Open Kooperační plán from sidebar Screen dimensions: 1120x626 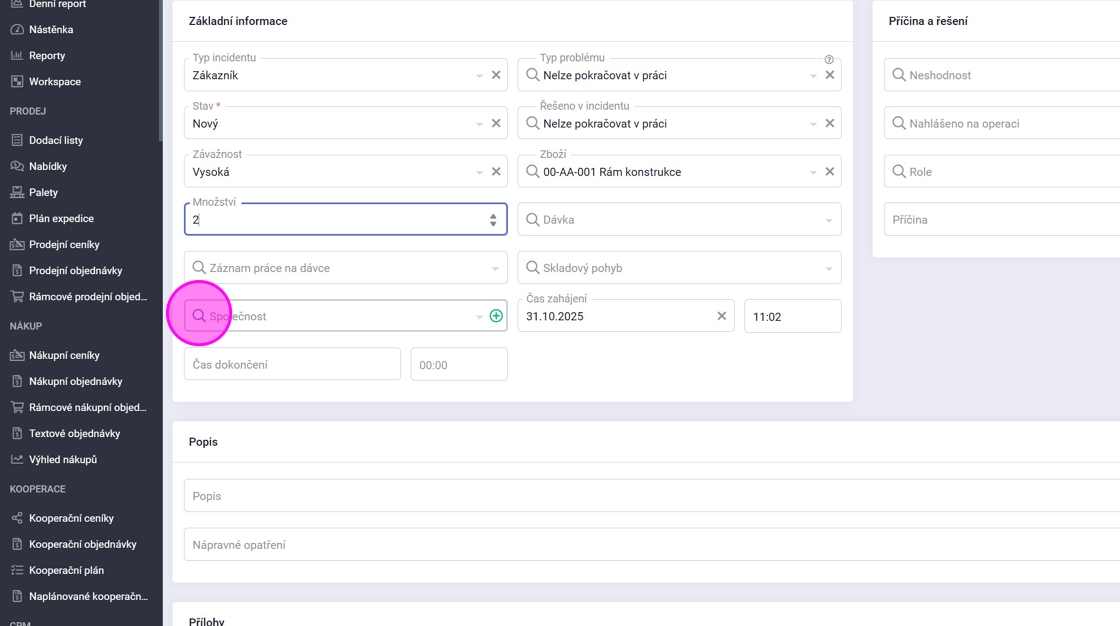tap(66, 570)
